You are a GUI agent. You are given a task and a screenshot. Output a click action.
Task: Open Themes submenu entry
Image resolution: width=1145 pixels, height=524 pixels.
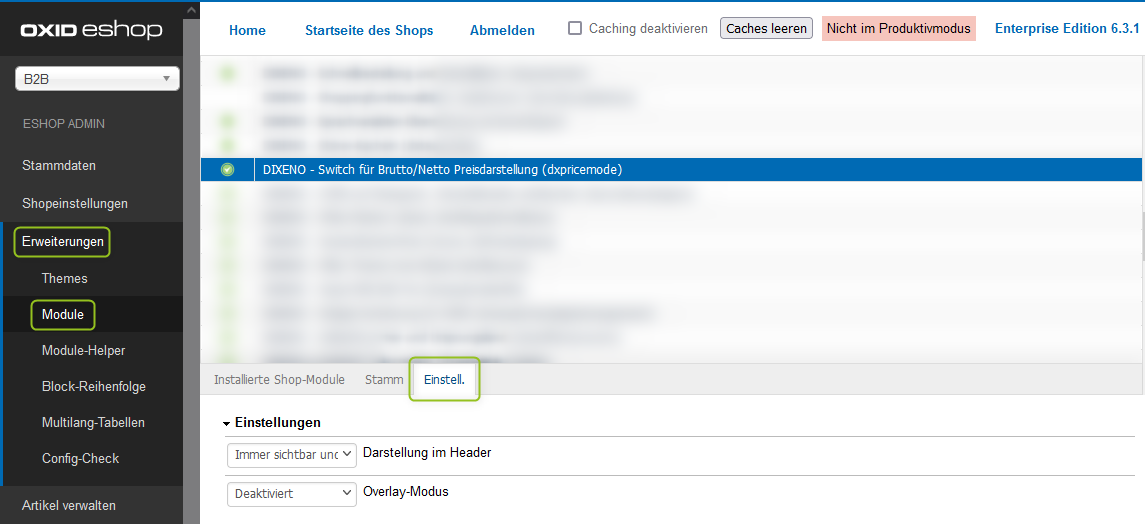point(64,279)
